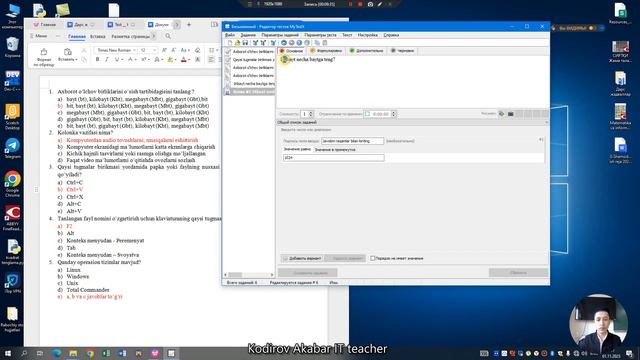This screenshot has height=360, width=640.
Task: Click the search magnifier icon in word processor
Action: click(168, 36)
